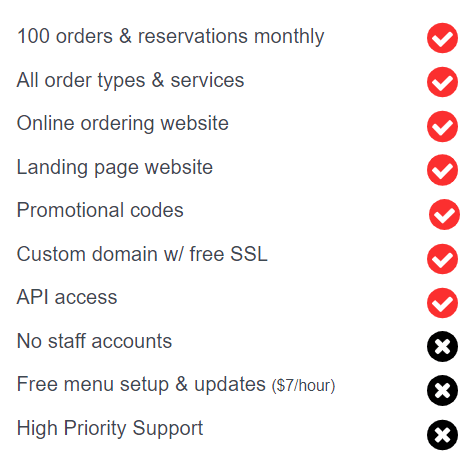Image resolution: width=473 pixels, height=461 pixels.
Task: Click the 'High Priority Support' label
Action: tap(110, 429)
